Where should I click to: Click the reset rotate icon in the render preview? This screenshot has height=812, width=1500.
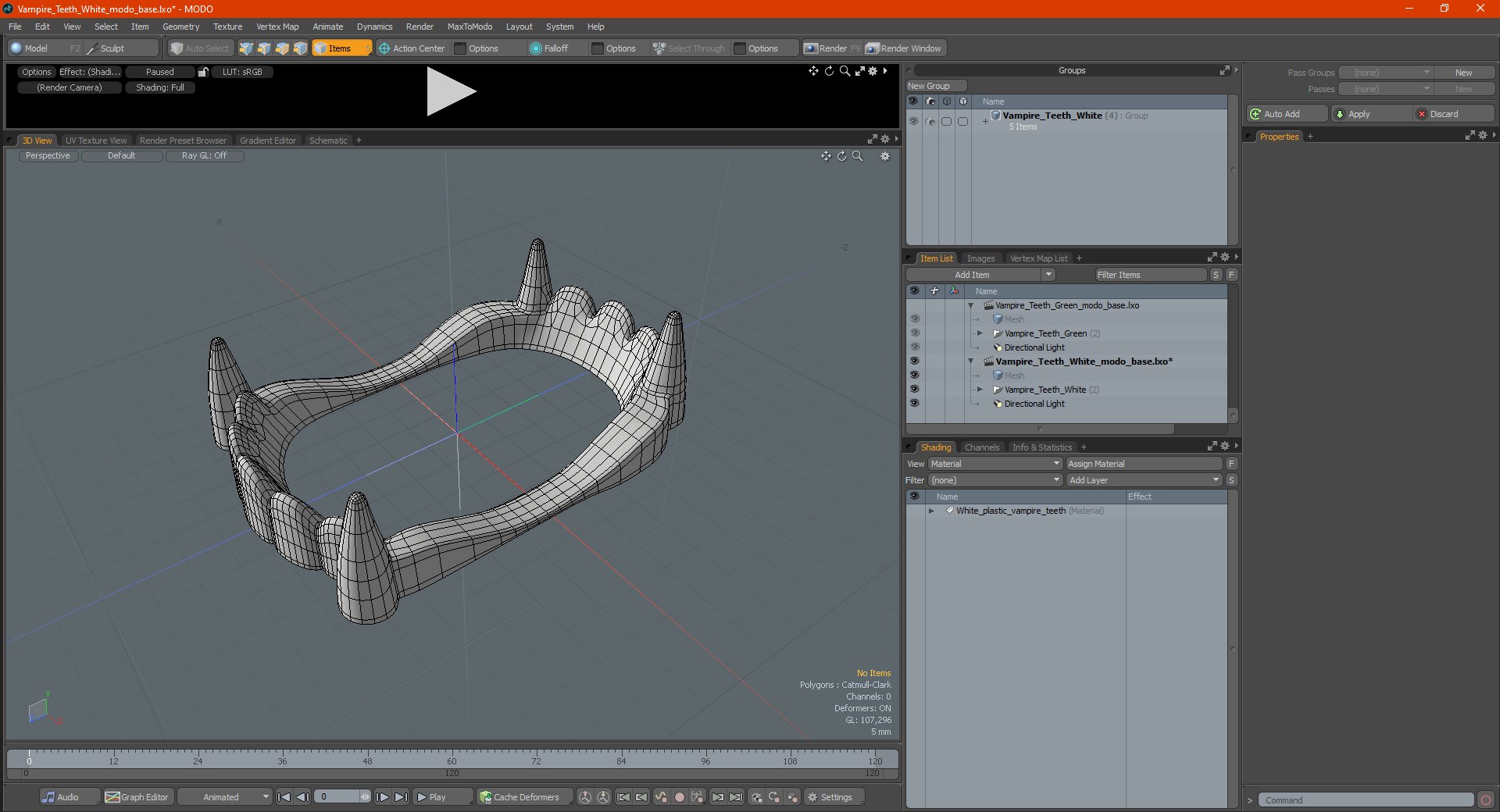[829, 71]
